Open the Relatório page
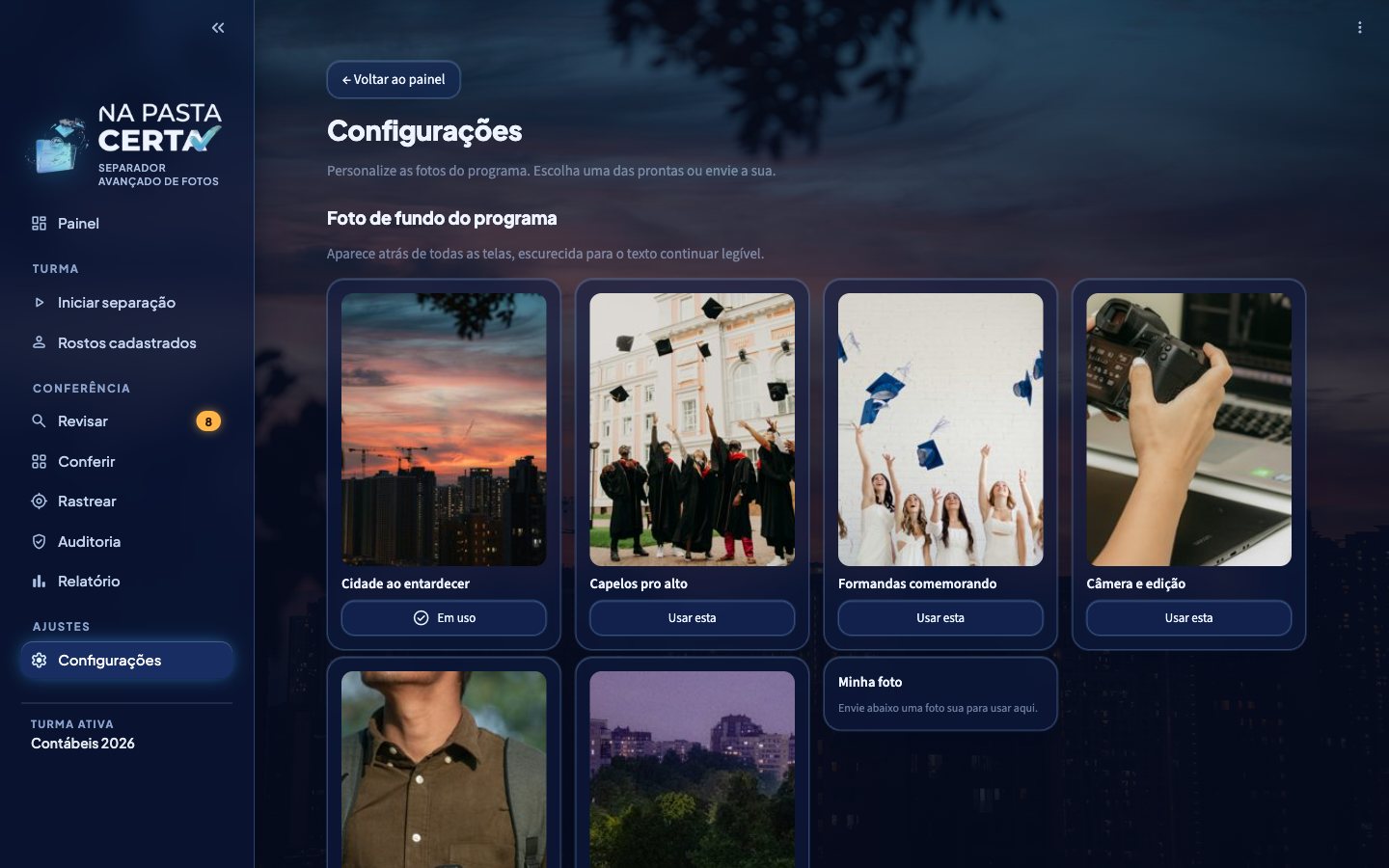Image resolution: width=1389 pixels, height=868 pixels. [x=126, y=582]
